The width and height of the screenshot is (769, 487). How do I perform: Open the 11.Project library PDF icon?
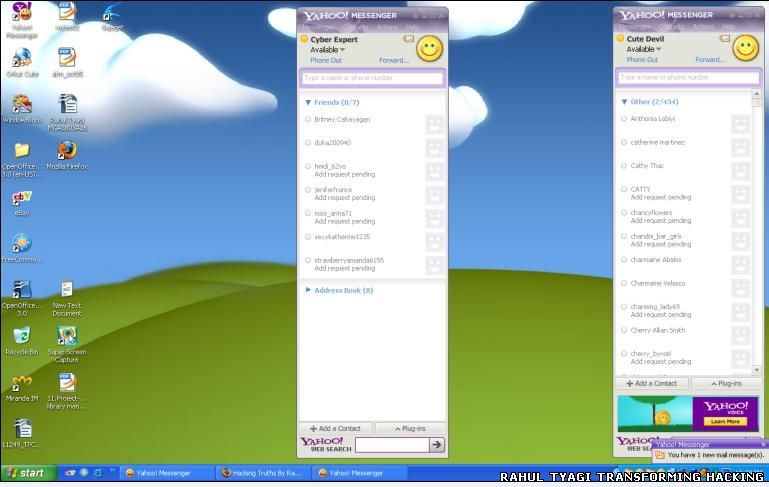click(67, 391)
